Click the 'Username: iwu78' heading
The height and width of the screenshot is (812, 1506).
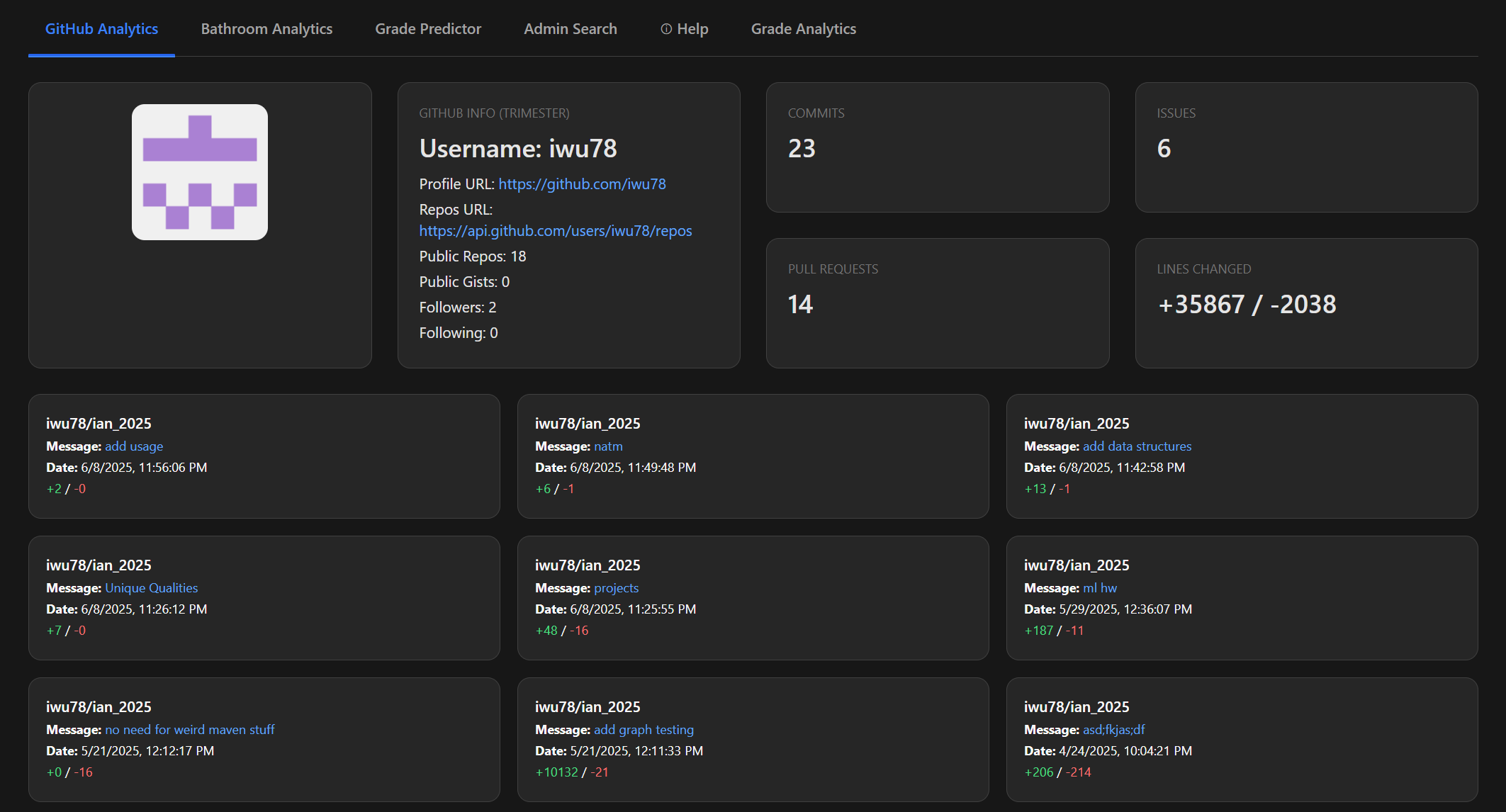[x=518, y=149]
